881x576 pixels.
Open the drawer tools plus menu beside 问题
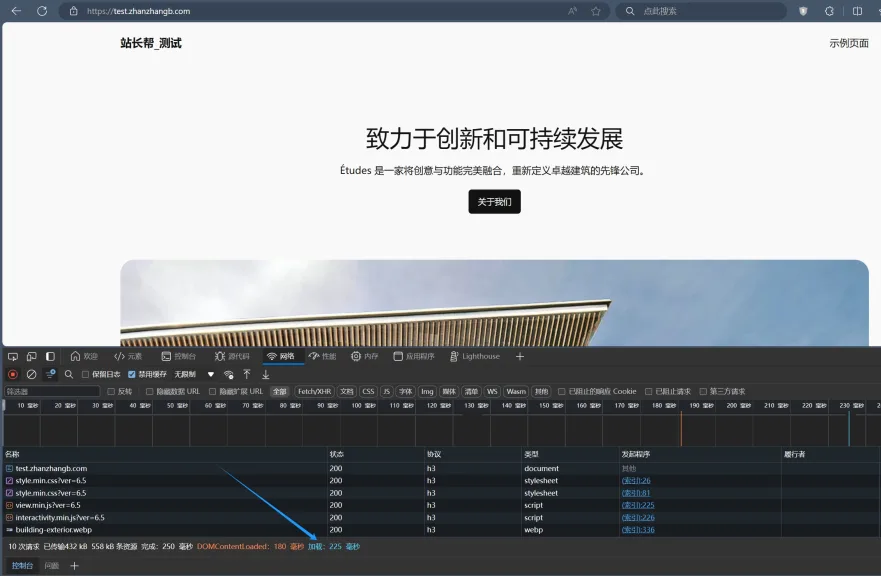(x=76, y=565)
